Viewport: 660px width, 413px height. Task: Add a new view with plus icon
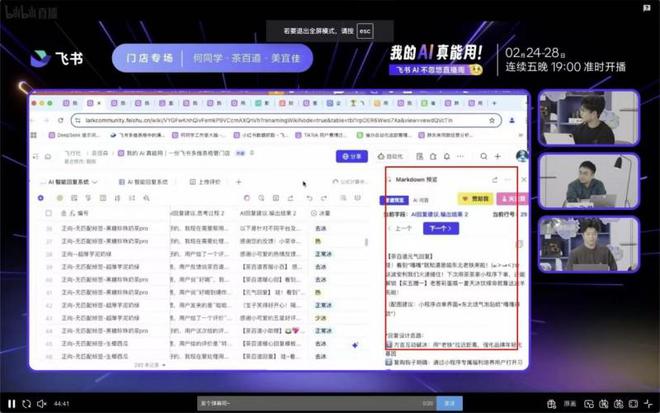(239, 182)
